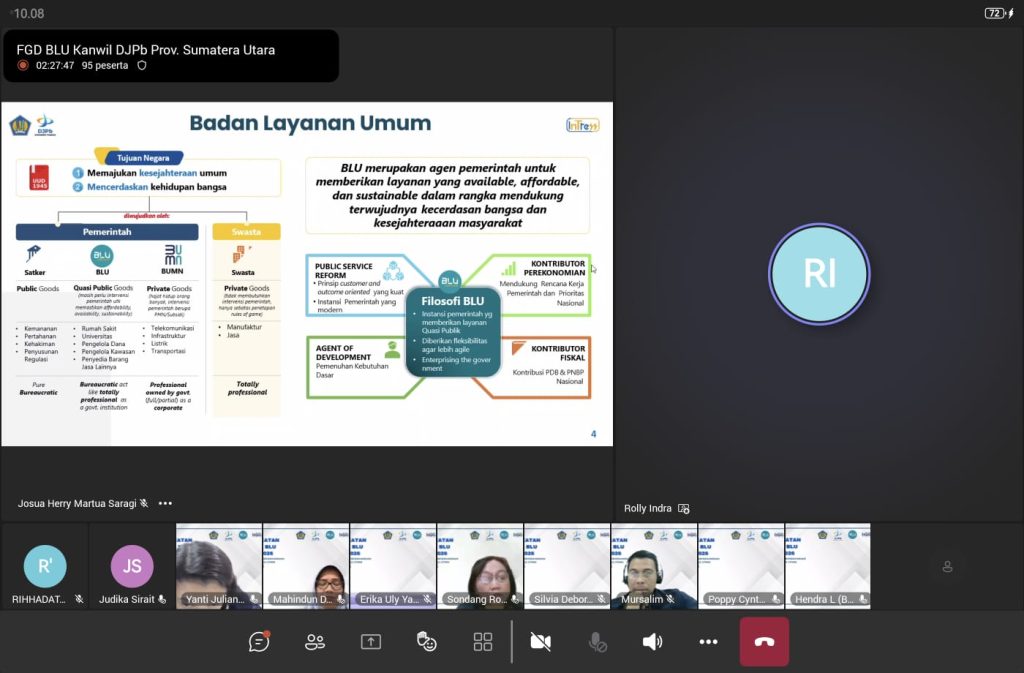The height and width of the screenshot is (673, 1024).
Task: Show the participants list
Action: [x=315, y=642]
